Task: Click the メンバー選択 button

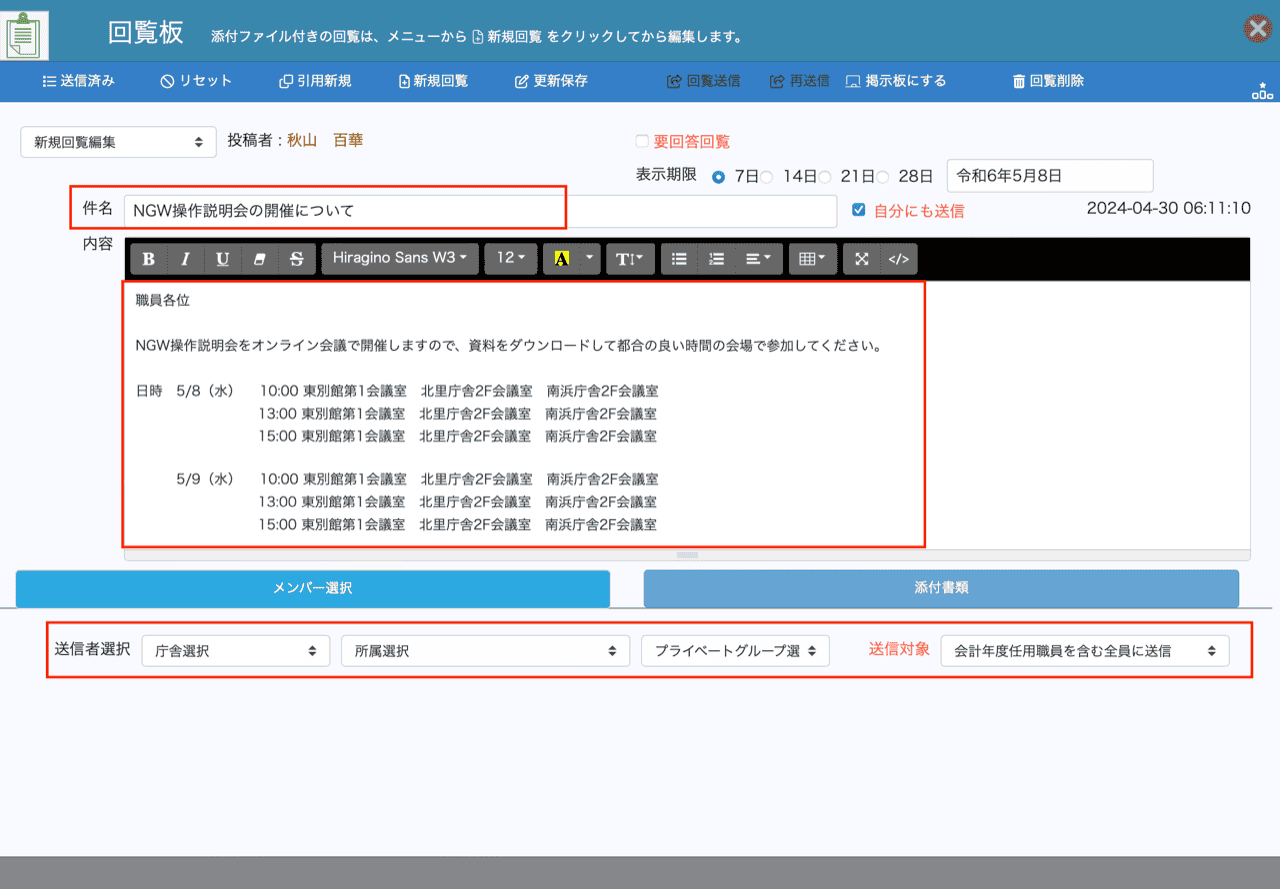Action: point(313,589)
